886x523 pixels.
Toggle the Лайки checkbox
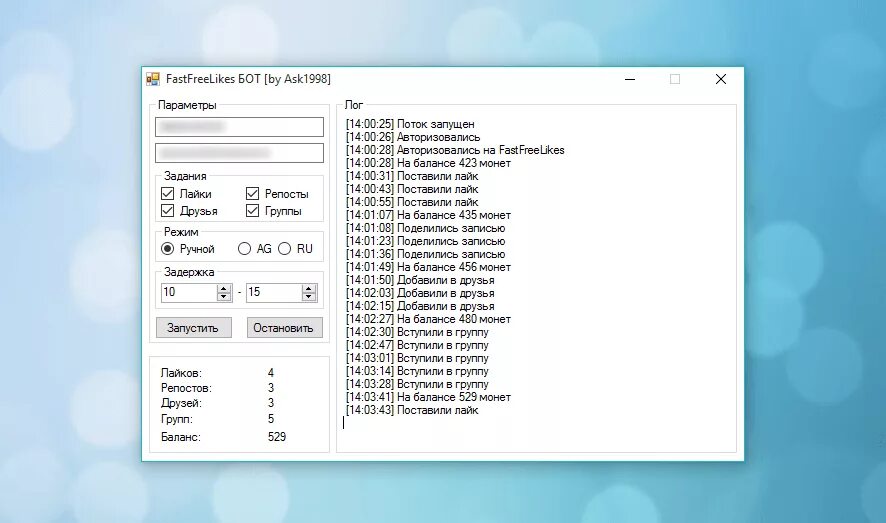[167, 194]
